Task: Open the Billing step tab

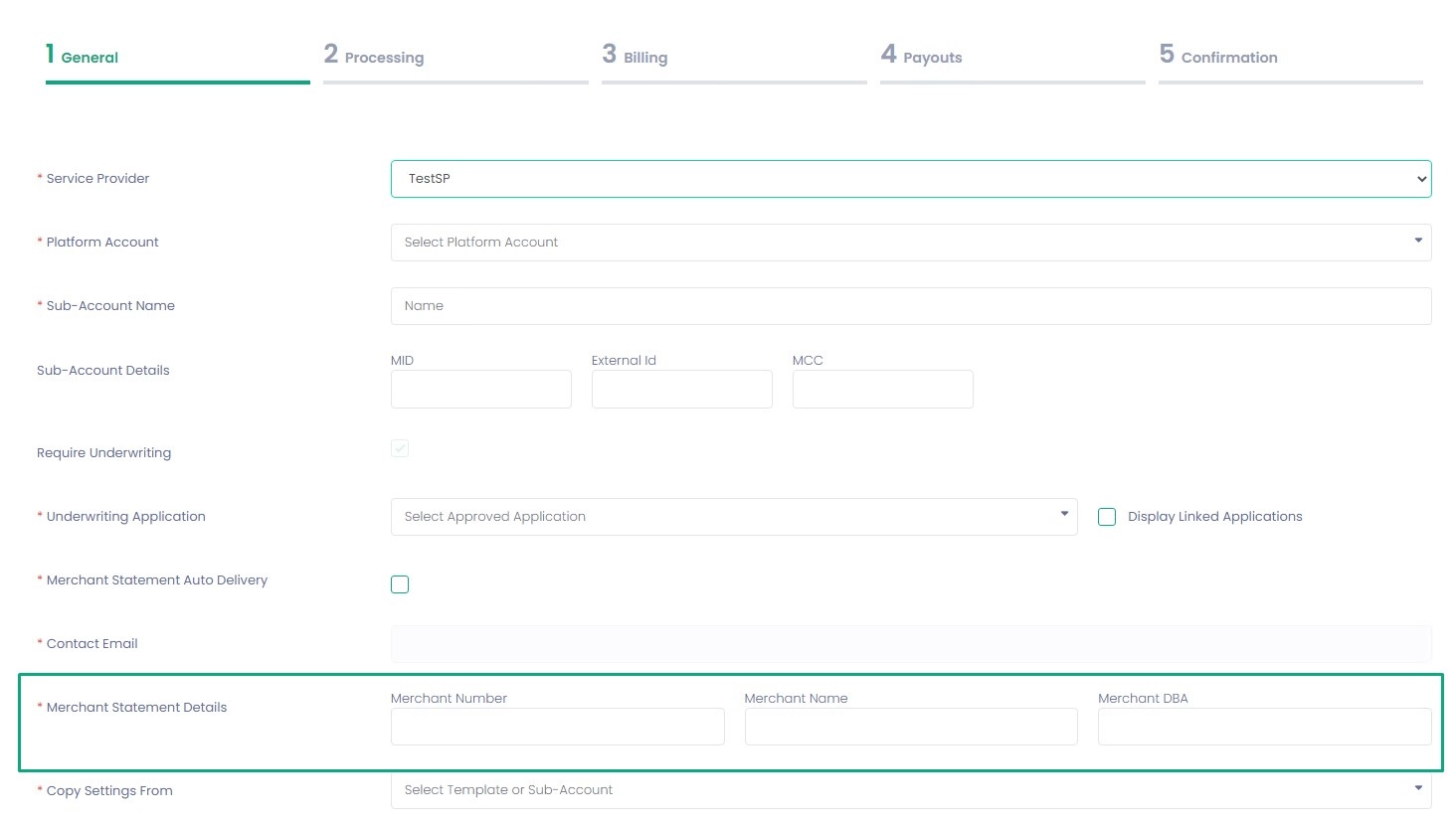Action: click(636, 57)
